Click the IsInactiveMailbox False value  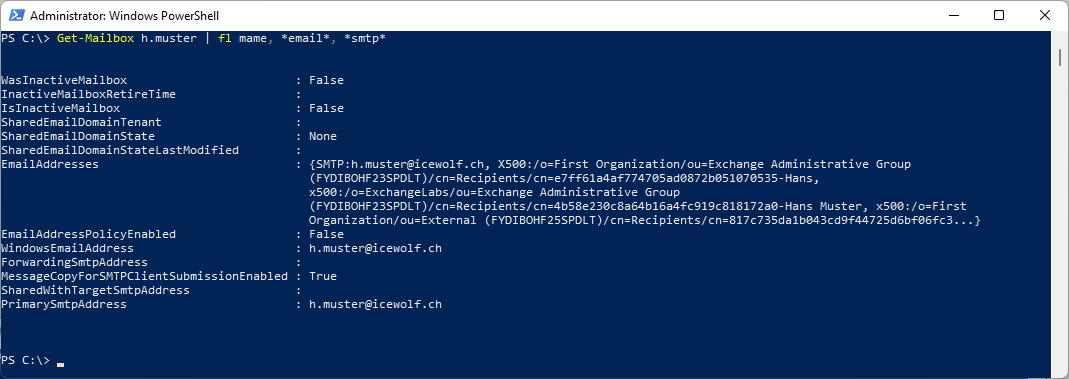pyautogui.click(x=326, y=108)
